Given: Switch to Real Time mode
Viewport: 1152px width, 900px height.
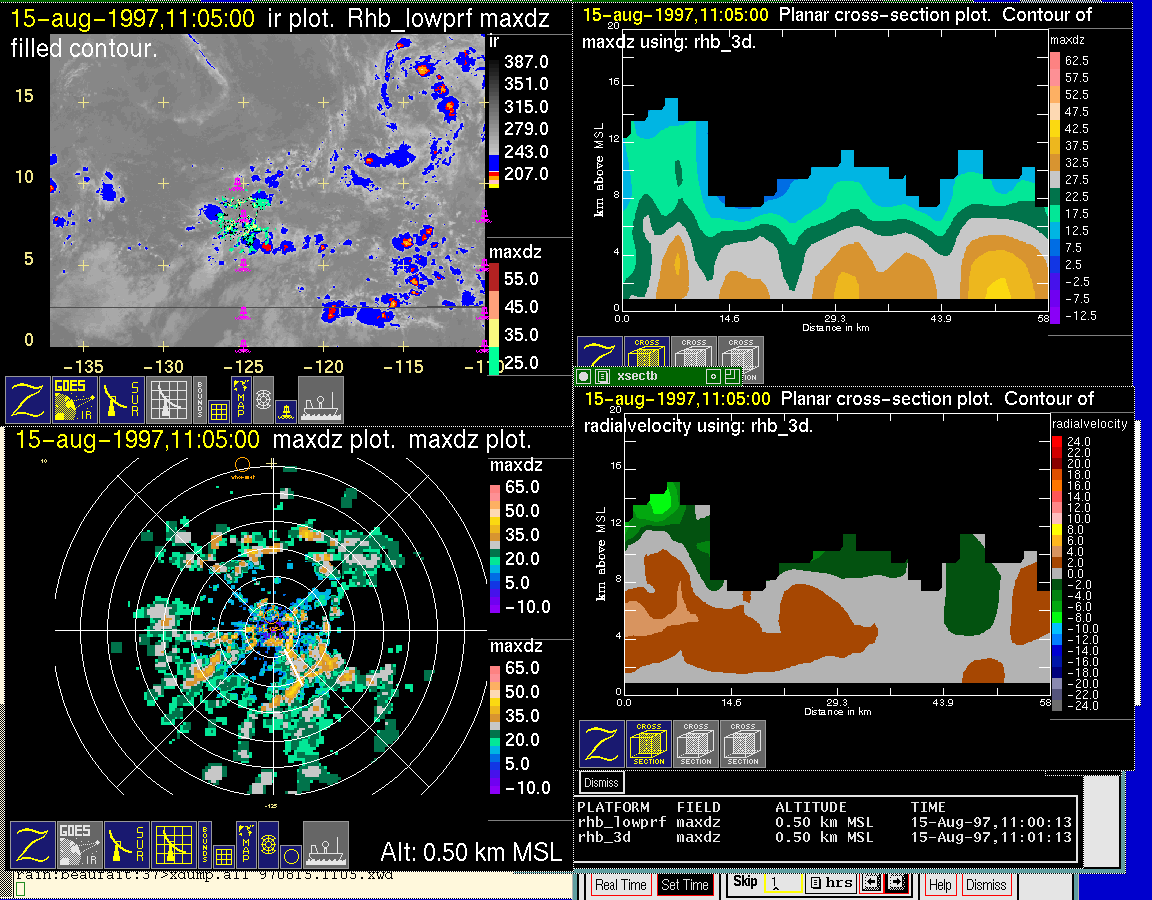Looking at the screenshot, I should click(x=620, y=885).
